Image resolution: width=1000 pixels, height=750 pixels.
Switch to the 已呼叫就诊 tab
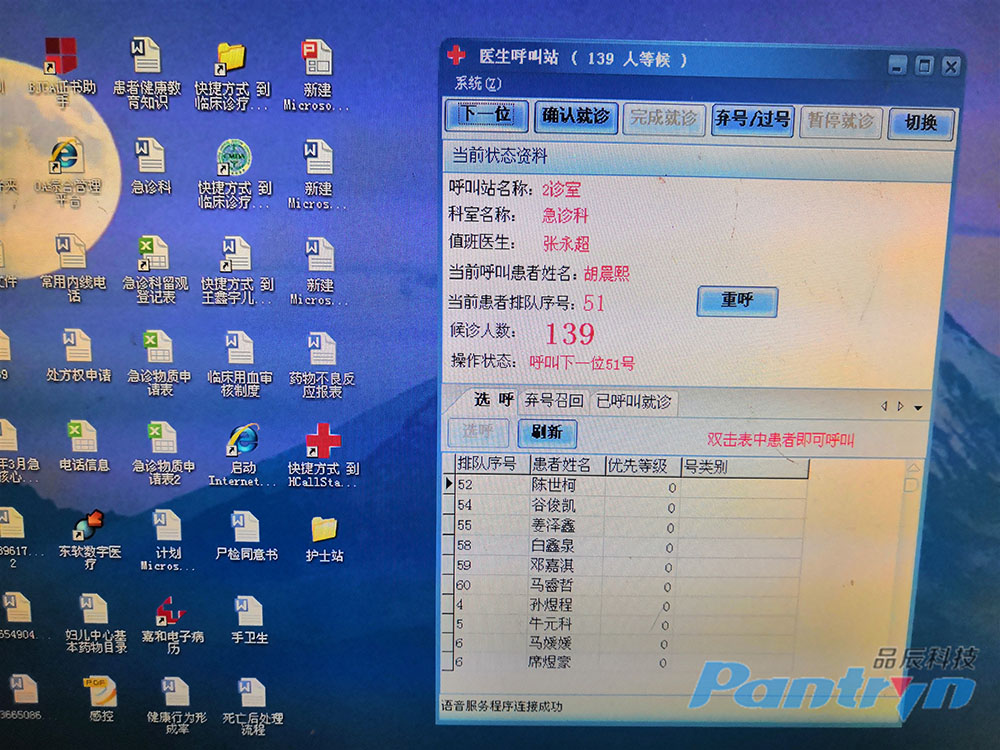(x=633, y=402)
